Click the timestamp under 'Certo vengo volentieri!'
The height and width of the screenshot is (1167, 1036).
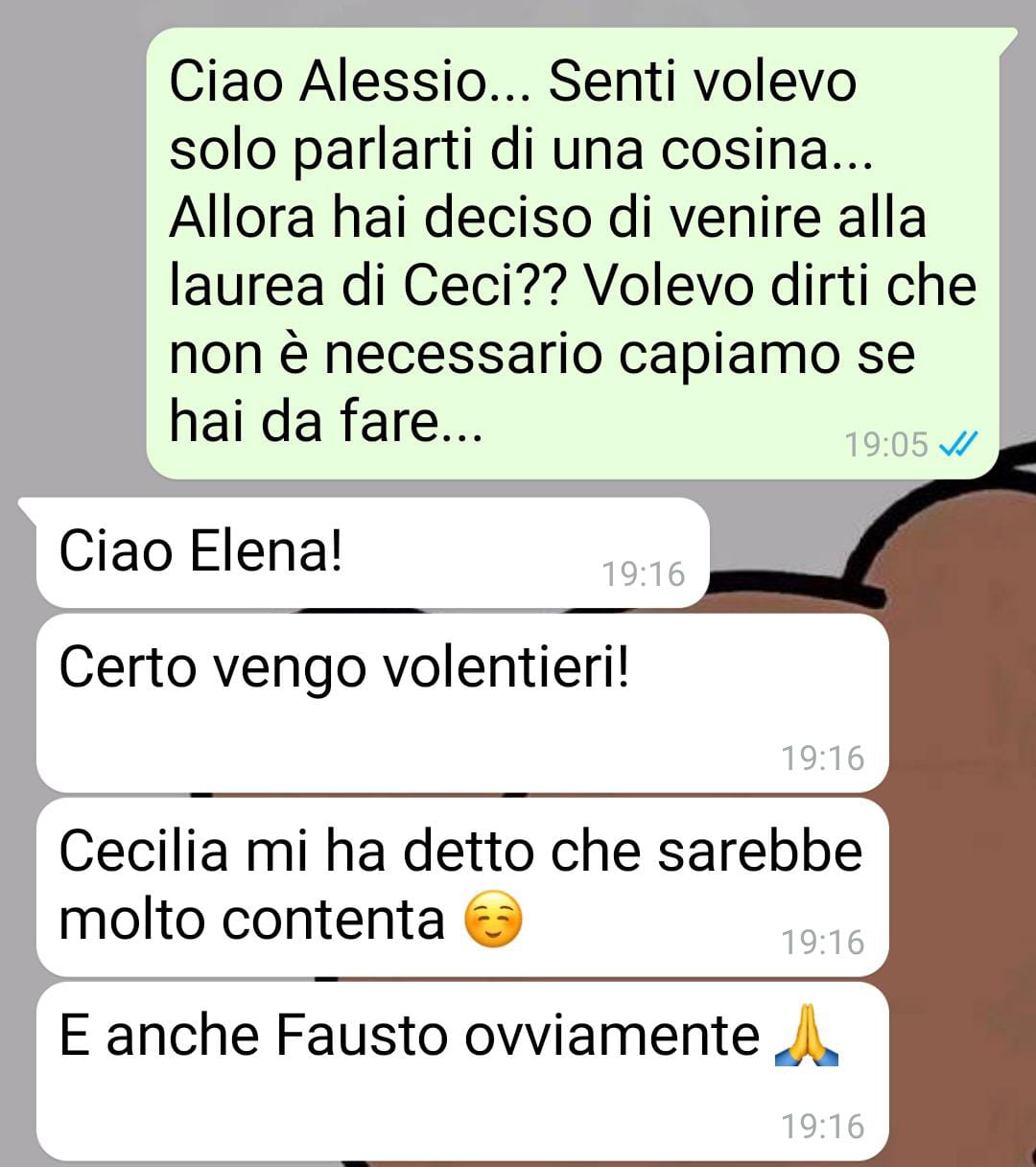[822, 759]
